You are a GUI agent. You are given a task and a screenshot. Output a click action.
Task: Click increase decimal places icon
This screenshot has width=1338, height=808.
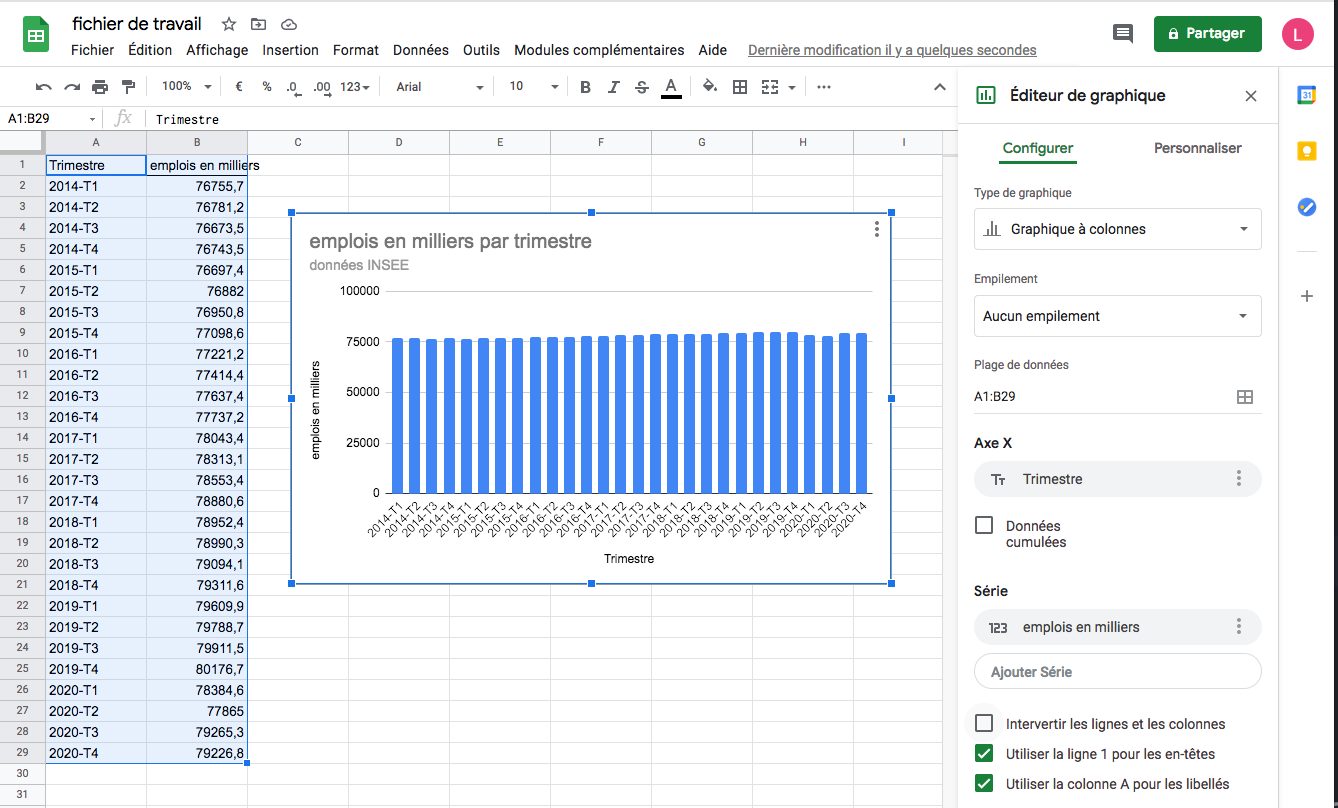click(x=322, y=87)
